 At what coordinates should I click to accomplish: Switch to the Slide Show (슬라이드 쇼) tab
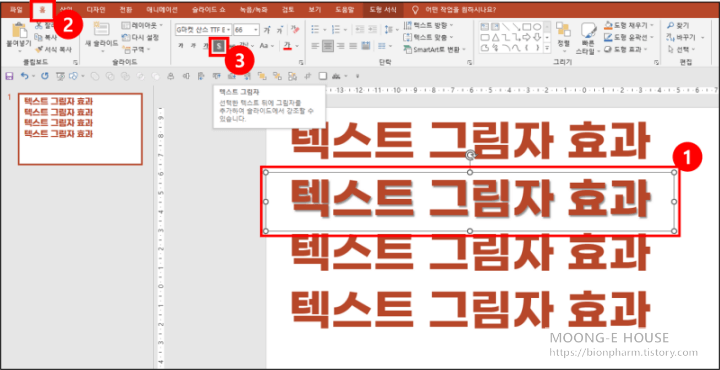pyautogui.click(x=209, y=10)
